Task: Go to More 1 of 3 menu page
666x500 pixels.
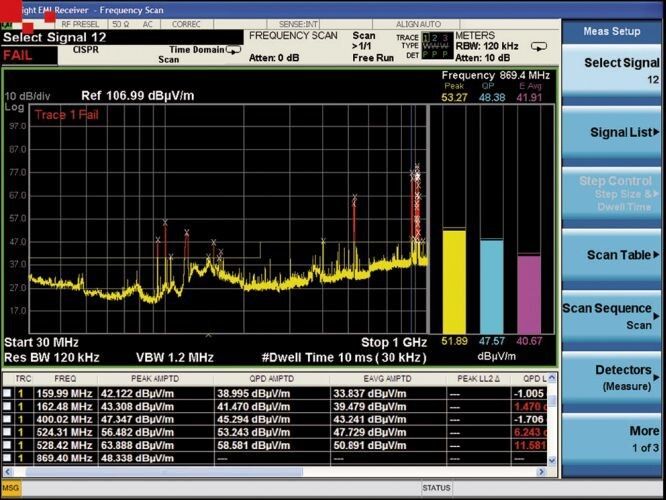Action: tap(612, 438)
